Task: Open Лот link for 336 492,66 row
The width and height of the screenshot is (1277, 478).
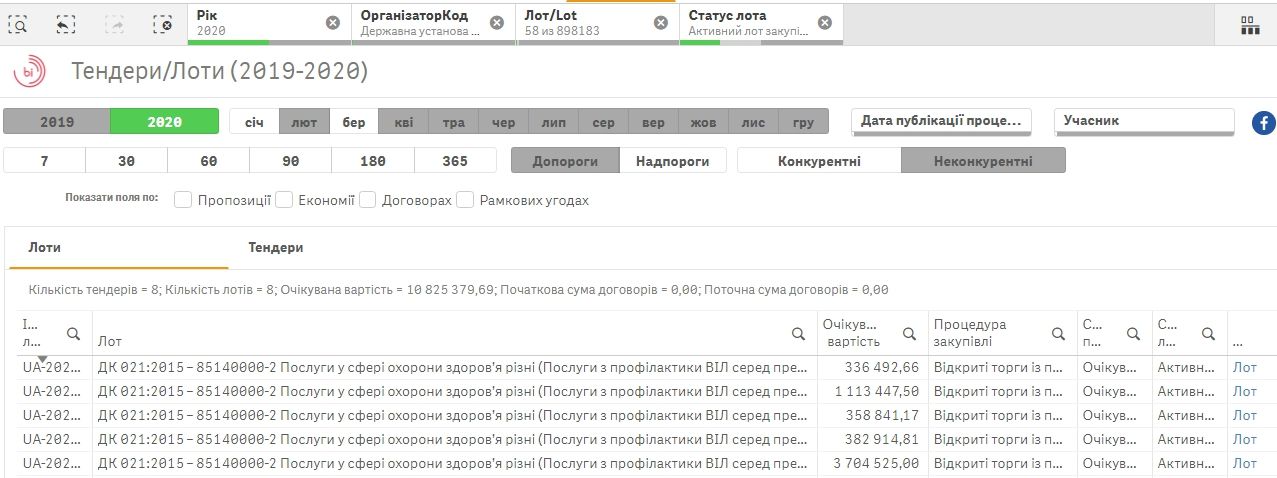Action: (1244, 367)
